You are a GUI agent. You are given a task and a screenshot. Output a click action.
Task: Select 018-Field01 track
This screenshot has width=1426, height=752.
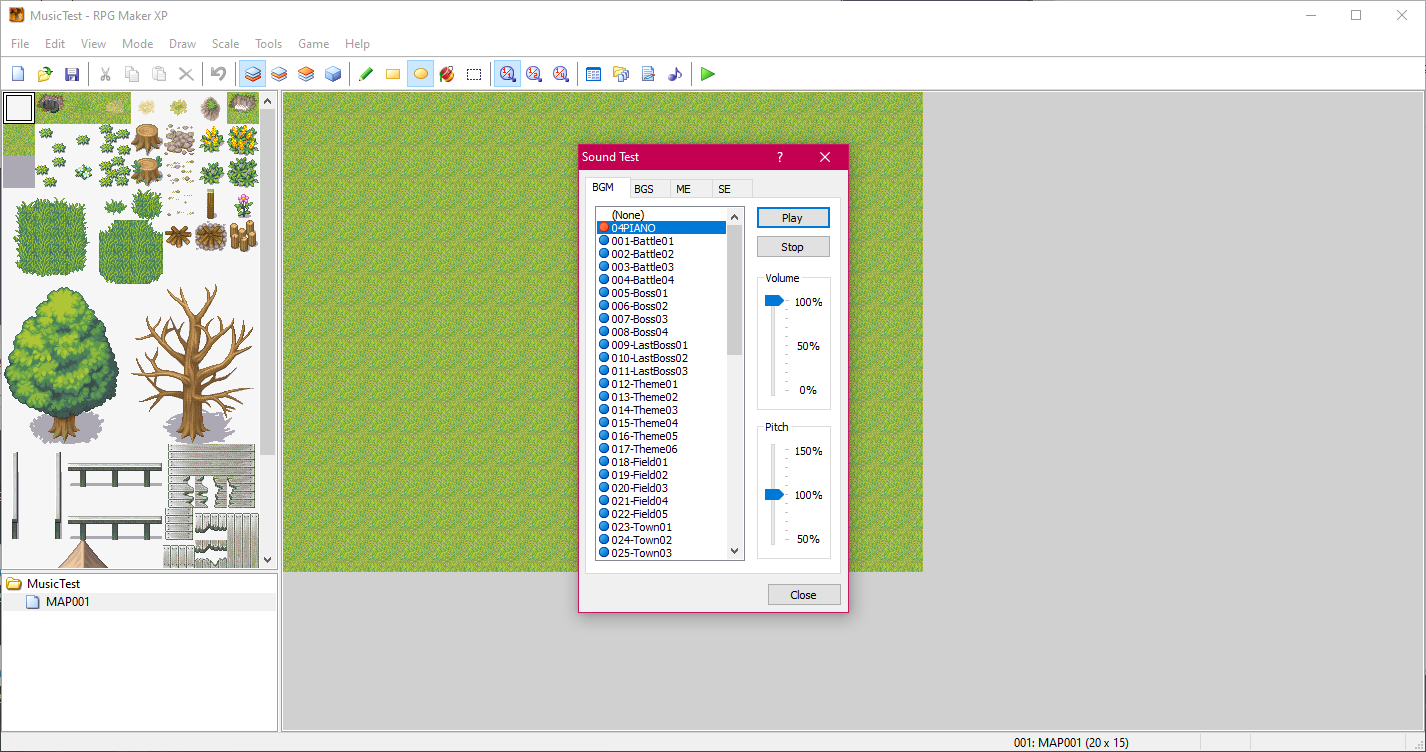point(661,462)
